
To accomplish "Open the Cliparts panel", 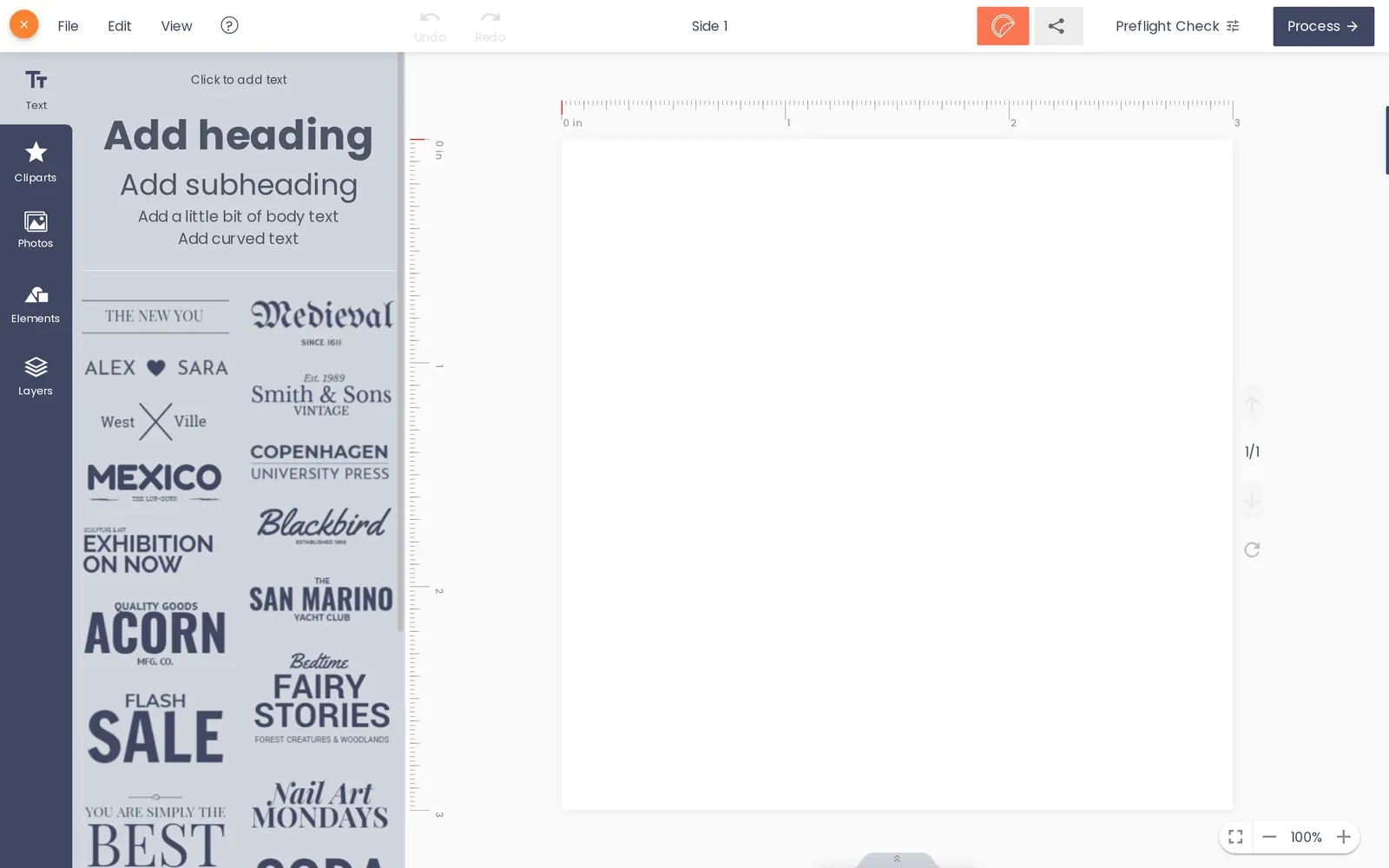I will pyautogui.click(x=36, y=161).
